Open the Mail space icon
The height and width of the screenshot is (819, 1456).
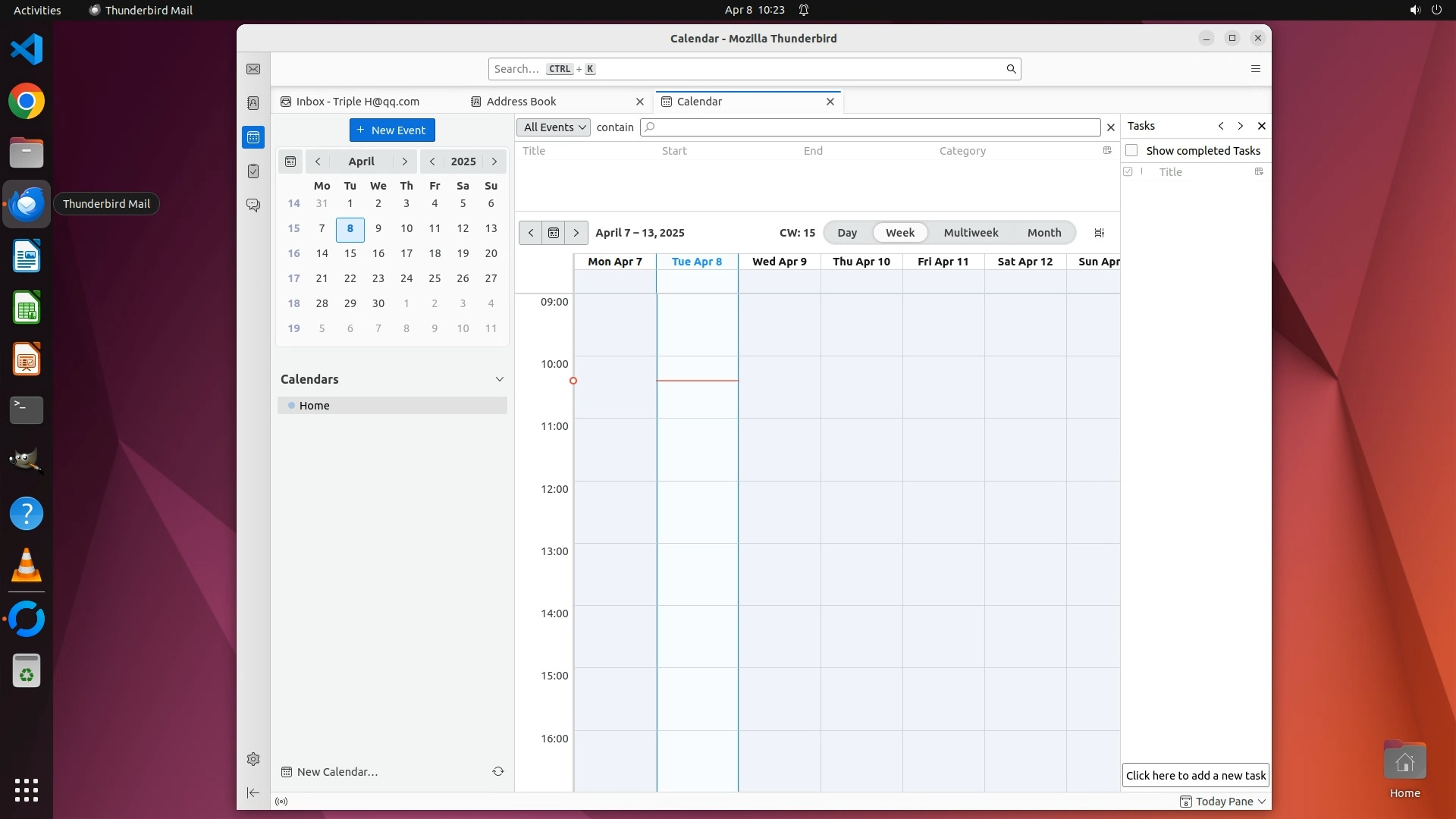coord(253,69)
